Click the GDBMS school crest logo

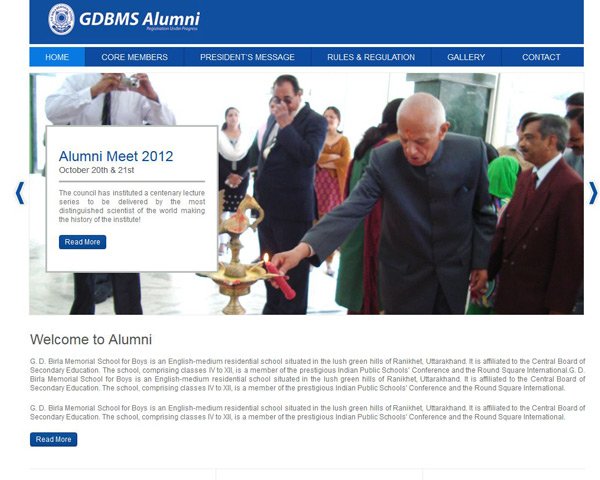pos(61,19)
